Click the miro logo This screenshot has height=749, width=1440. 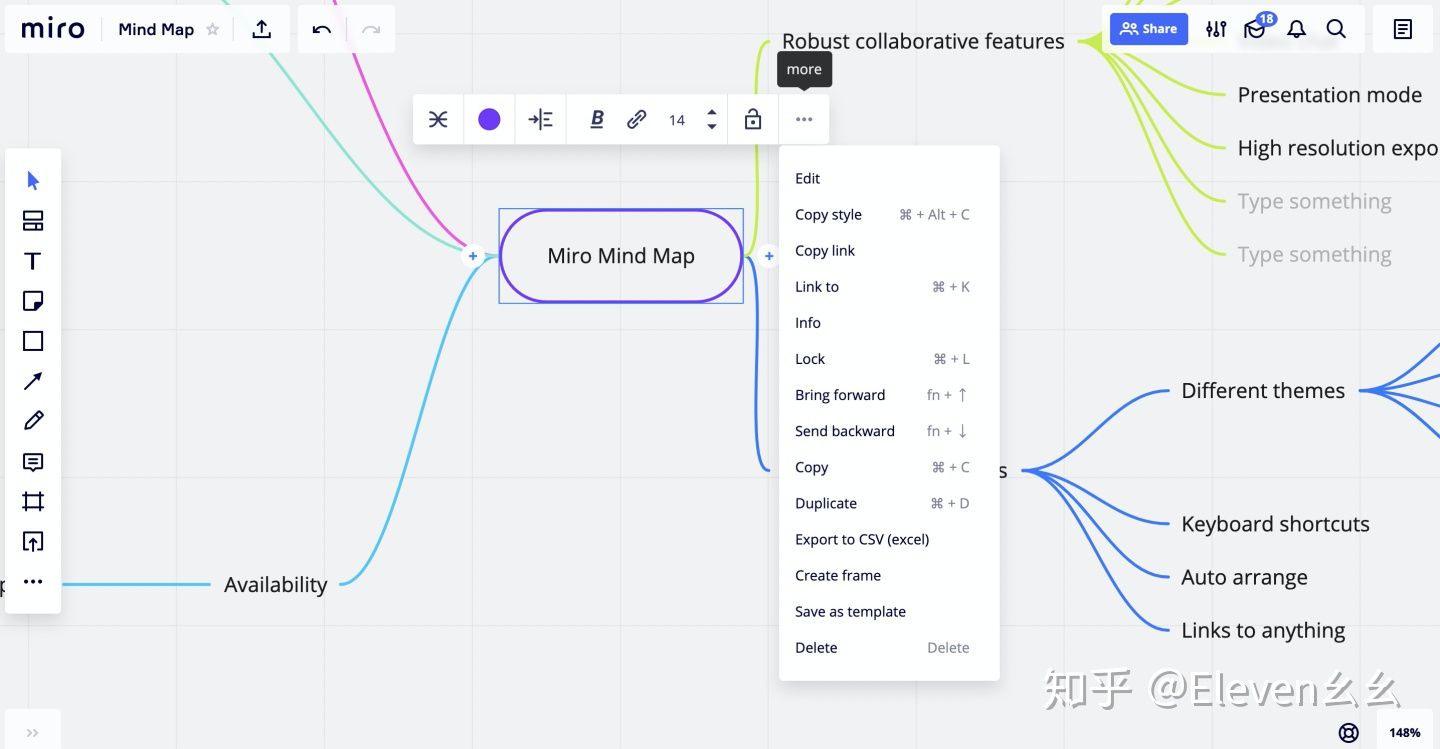pos(53,29)
